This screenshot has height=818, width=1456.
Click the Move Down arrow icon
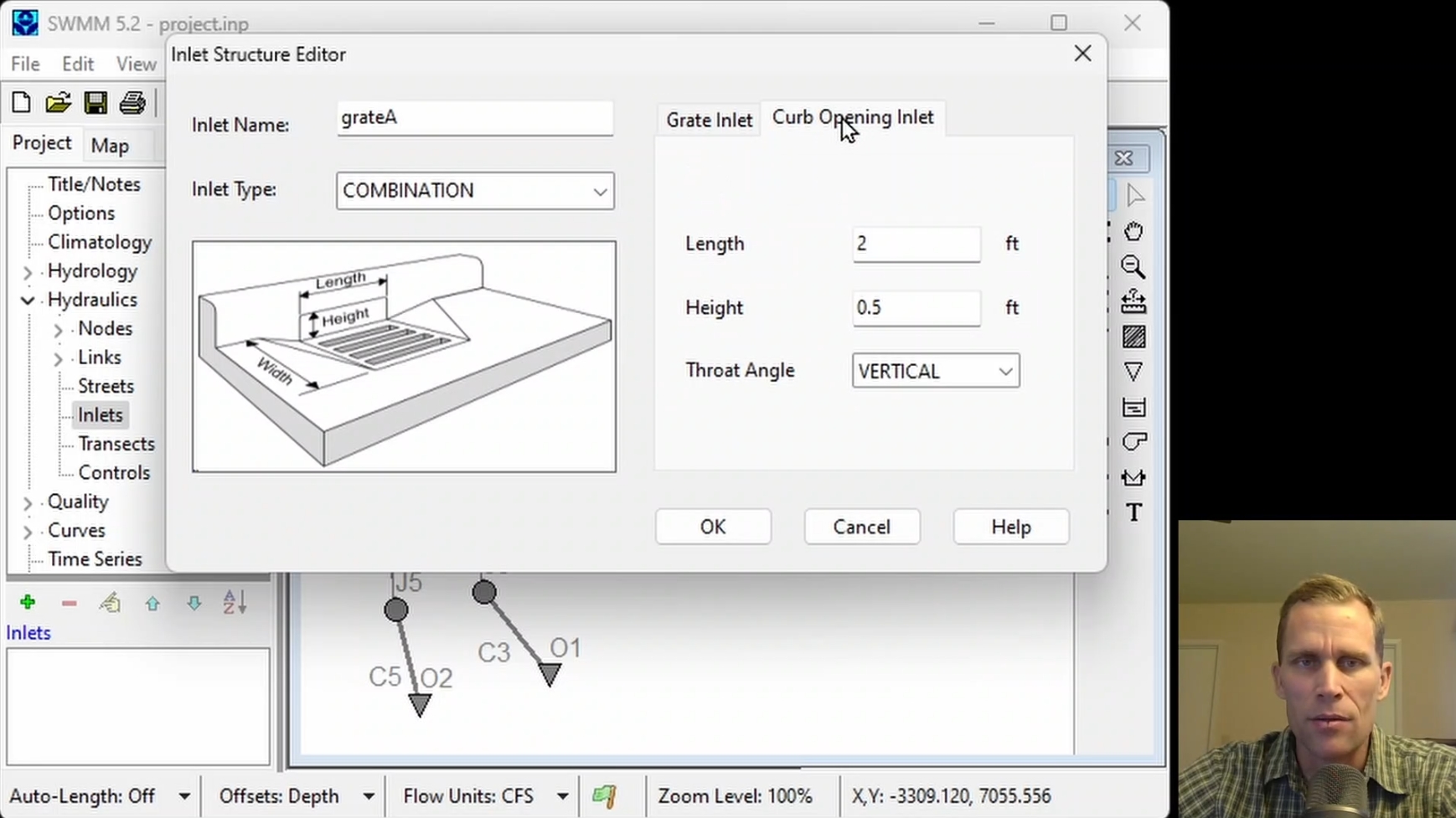point(194,603)
